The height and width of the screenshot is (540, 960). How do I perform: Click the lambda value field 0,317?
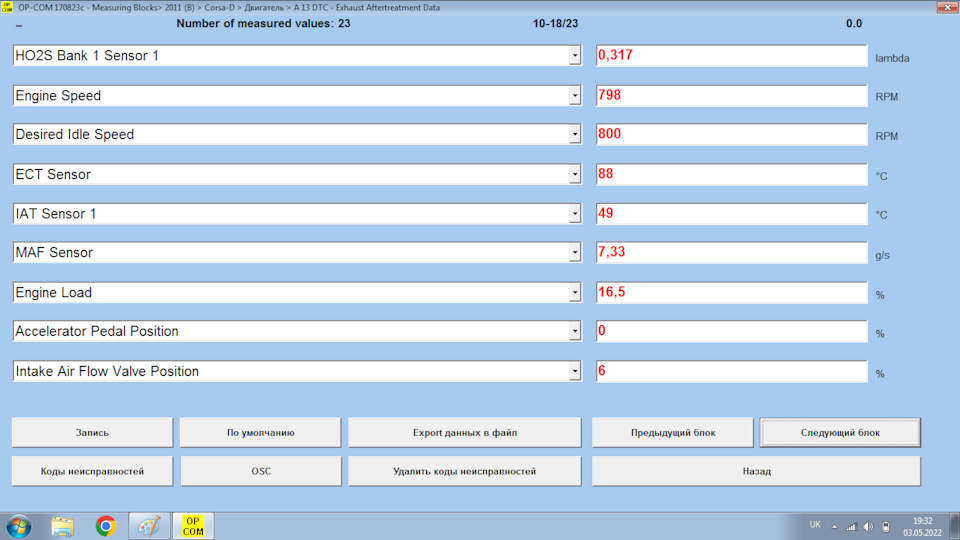[732, 56]
